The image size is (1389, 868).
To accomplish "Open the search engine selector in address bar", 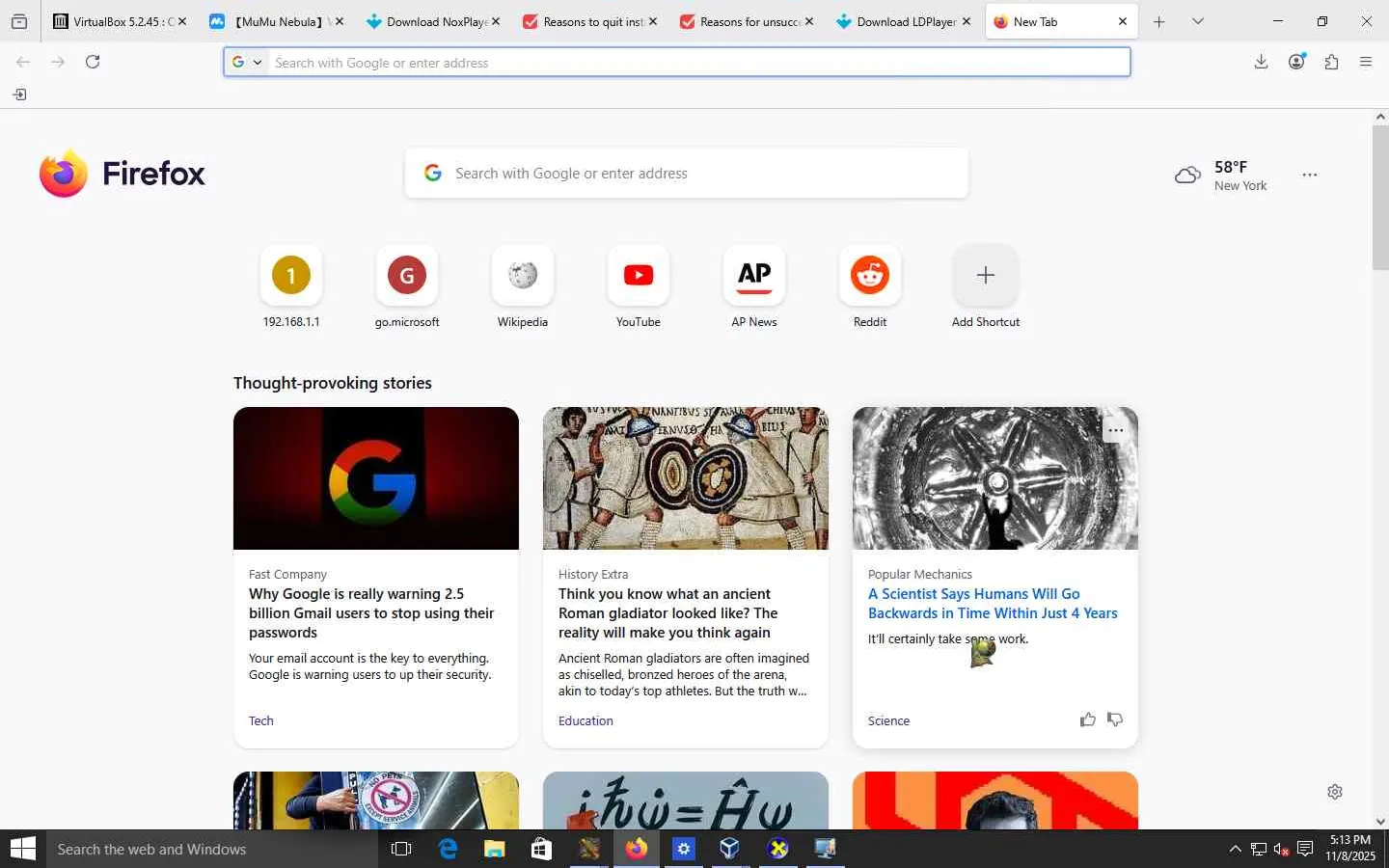I will click(x=247, y=62).
